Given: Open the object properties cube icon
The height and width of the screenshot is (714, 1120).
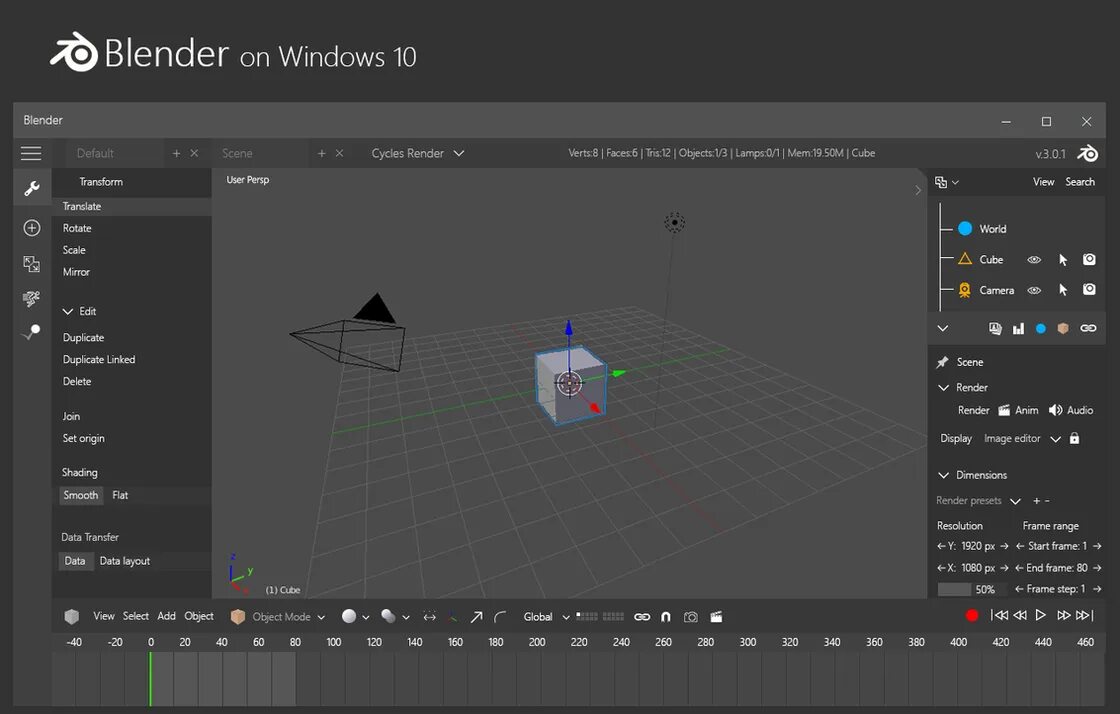Looking at the screenshot, I should coord(1063,328).
